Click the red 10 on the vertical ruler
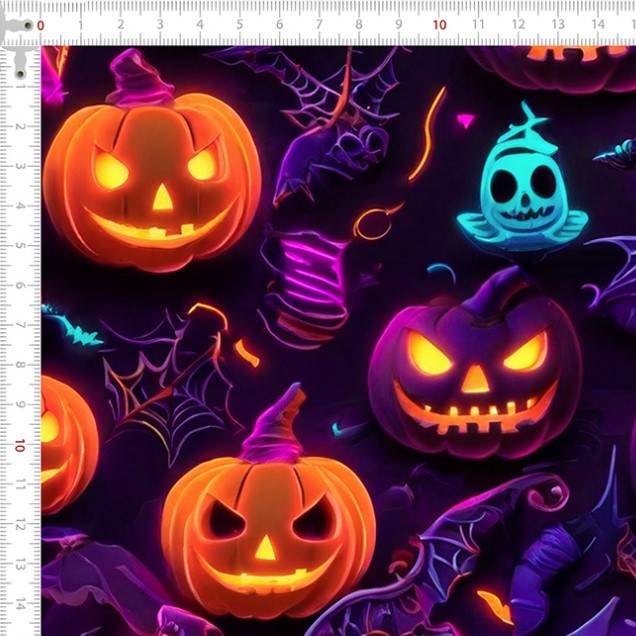Viewport: 636px width, 636px height. (20, 445)
